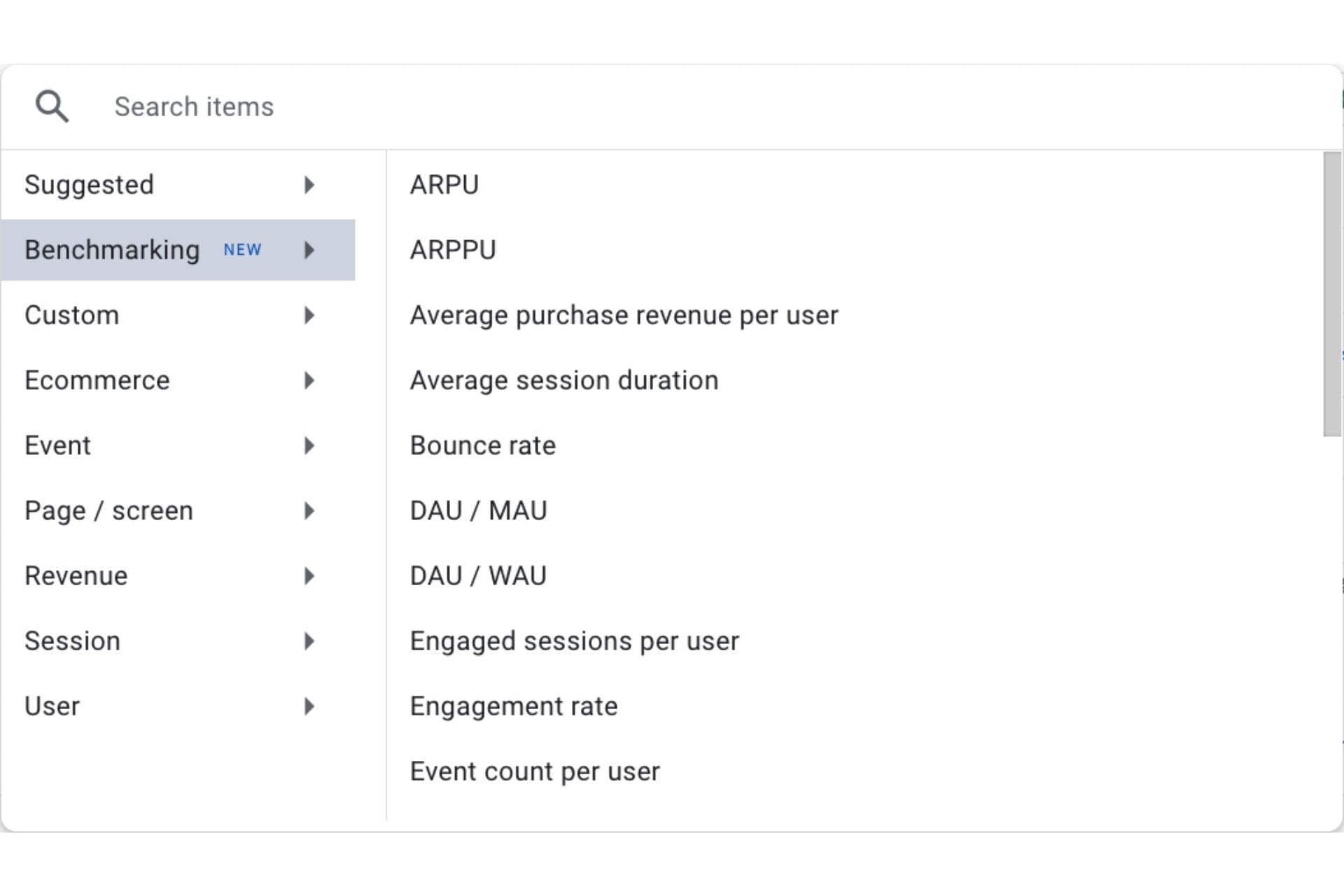Click the search magnifier icon

[x=52, y=106]
